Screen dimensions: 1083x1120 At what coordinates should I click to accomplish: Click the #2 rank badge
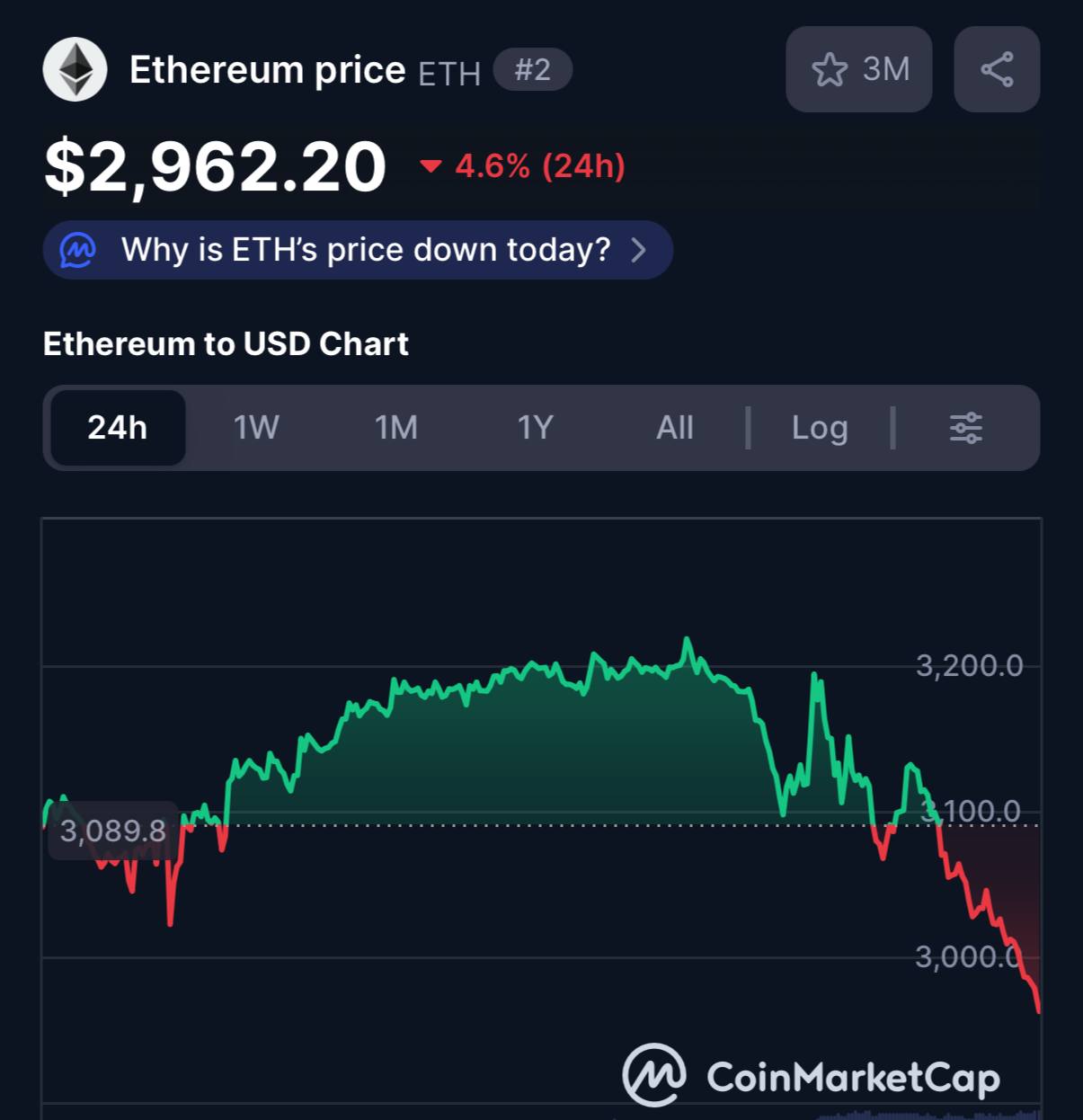pos(533,69)
